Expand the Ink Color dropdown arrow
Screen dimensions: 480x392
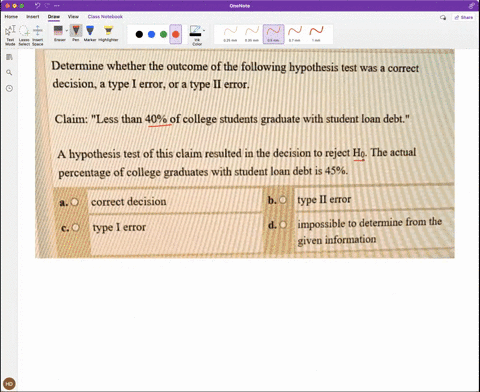204,31
